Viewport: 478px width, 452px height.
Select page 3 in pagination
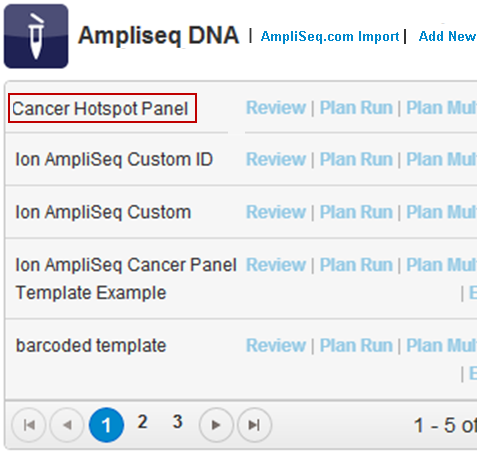point(177,422)
